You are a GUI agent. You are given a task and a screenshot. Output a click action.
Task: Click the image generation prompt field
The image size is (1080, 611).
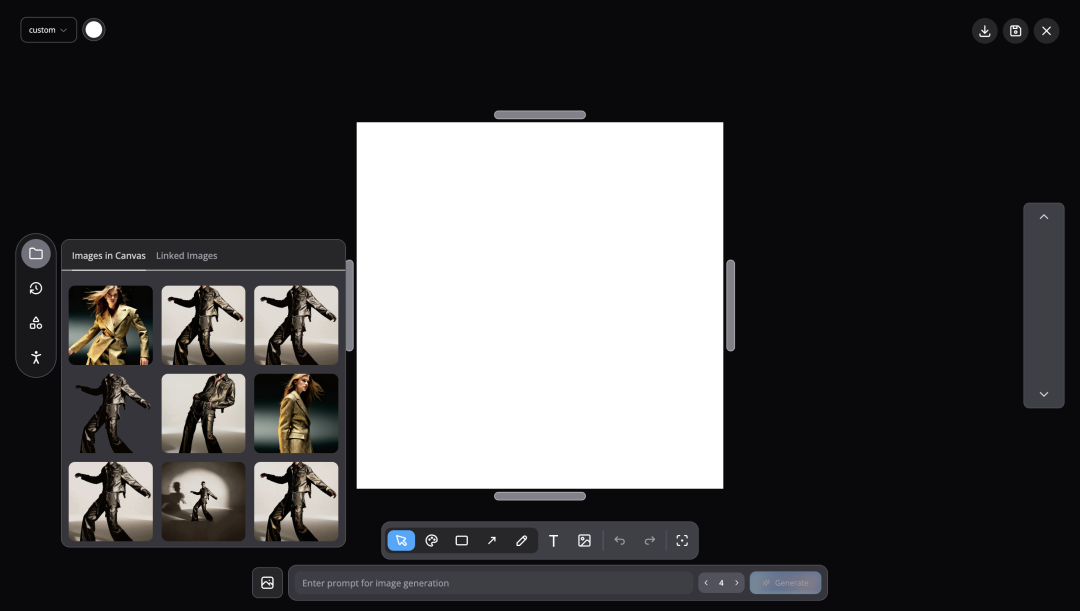tap(490, 583)
